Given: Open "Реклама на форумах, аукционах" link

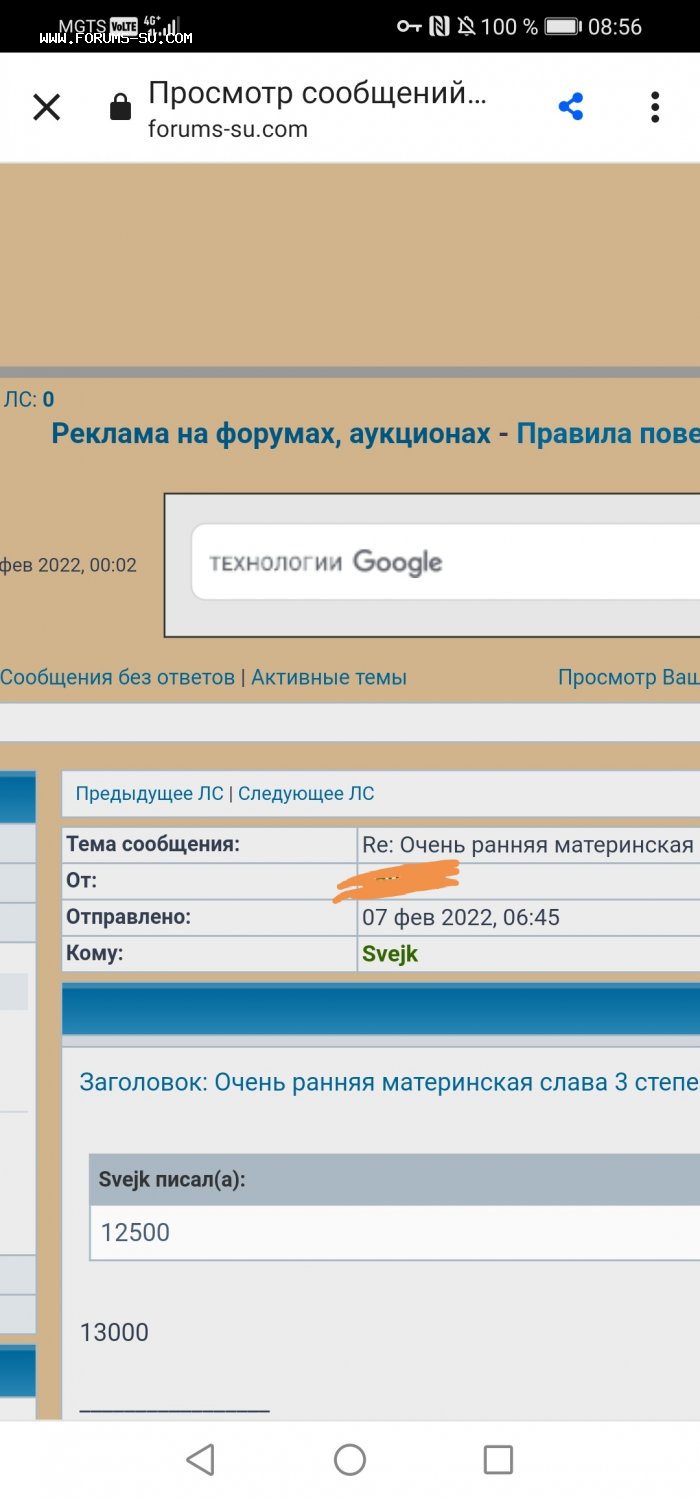Looking at the screenshot, I should click(x=270, y=433).
